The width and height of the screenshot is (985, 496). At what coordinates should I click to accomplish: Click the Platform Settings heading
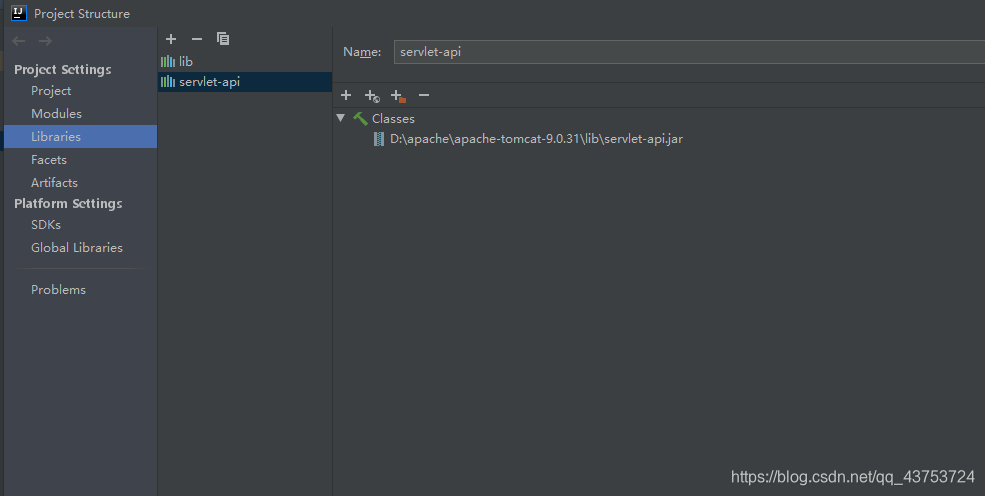[68, 203]
